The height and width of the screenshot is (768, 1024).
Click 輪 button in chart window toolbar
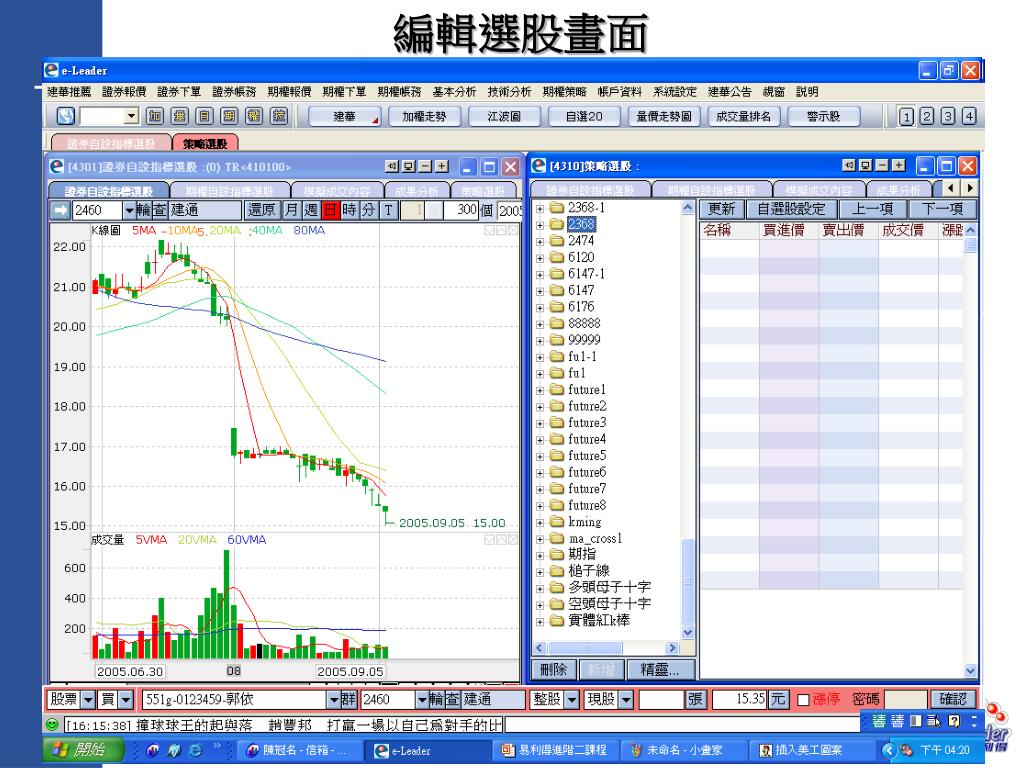(143, 210)
